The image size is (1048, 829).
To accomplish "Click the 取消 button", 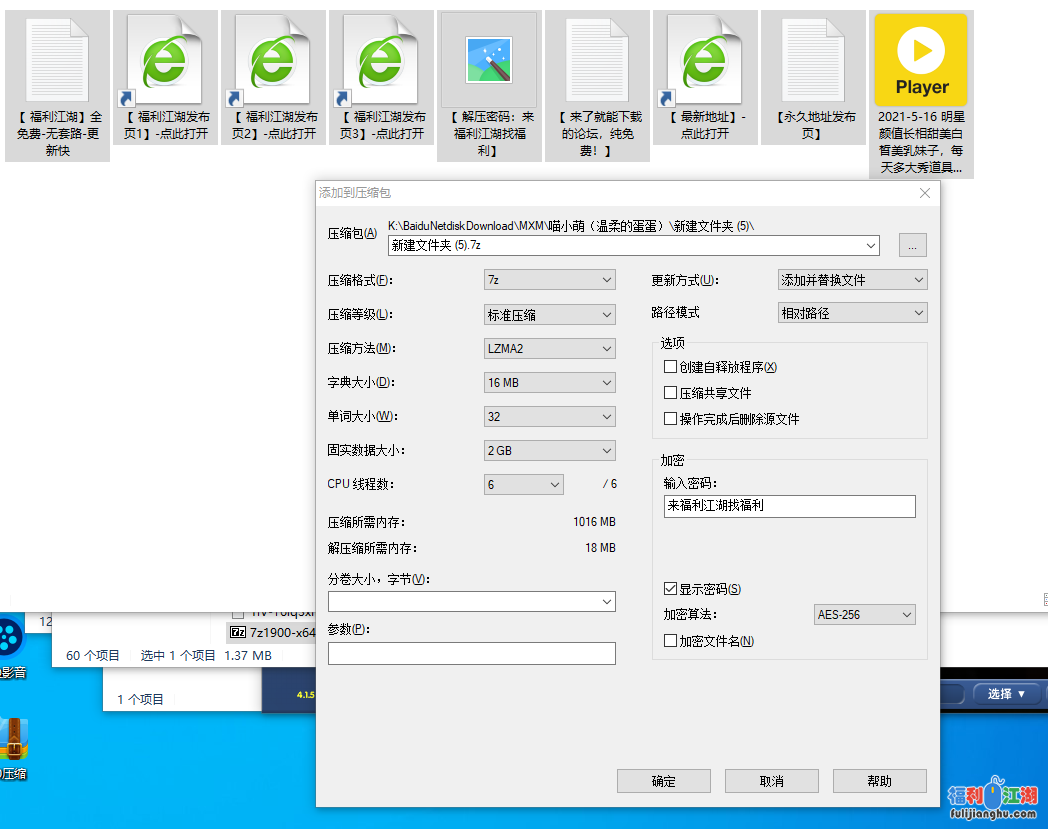I will coord(771,781).
